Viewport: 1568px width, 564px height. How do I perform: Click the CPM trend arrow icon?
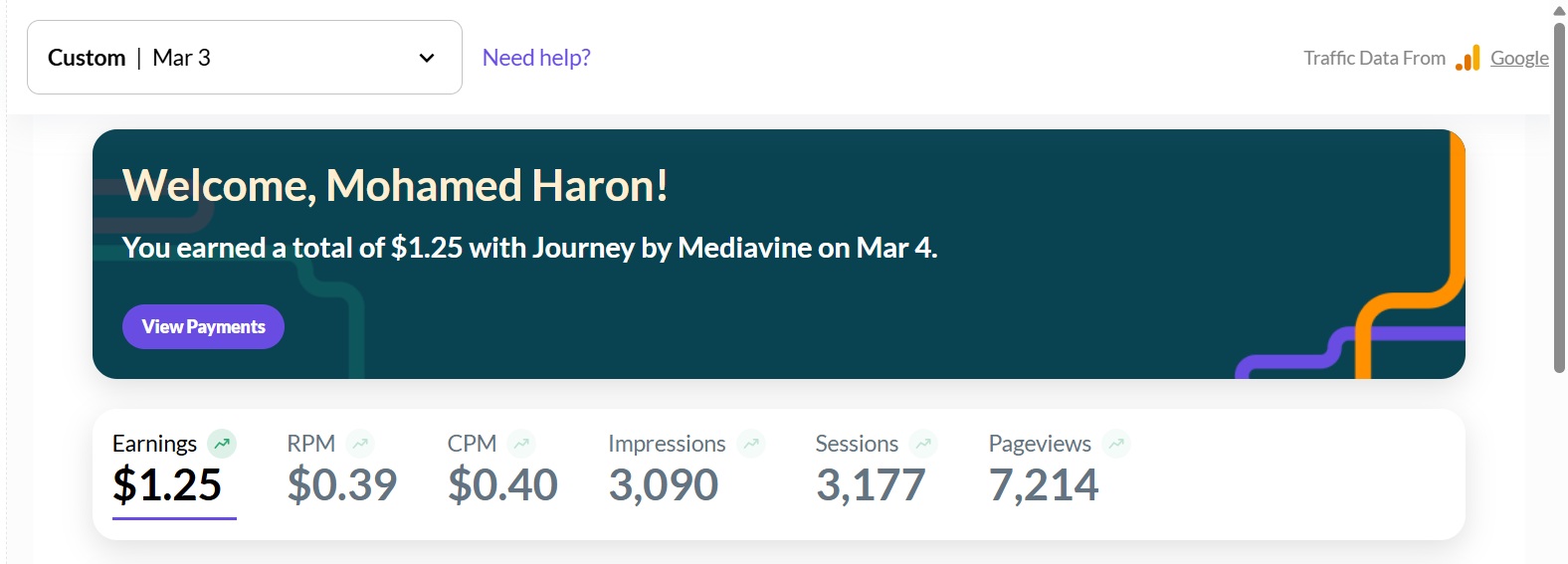pos(521,444)
